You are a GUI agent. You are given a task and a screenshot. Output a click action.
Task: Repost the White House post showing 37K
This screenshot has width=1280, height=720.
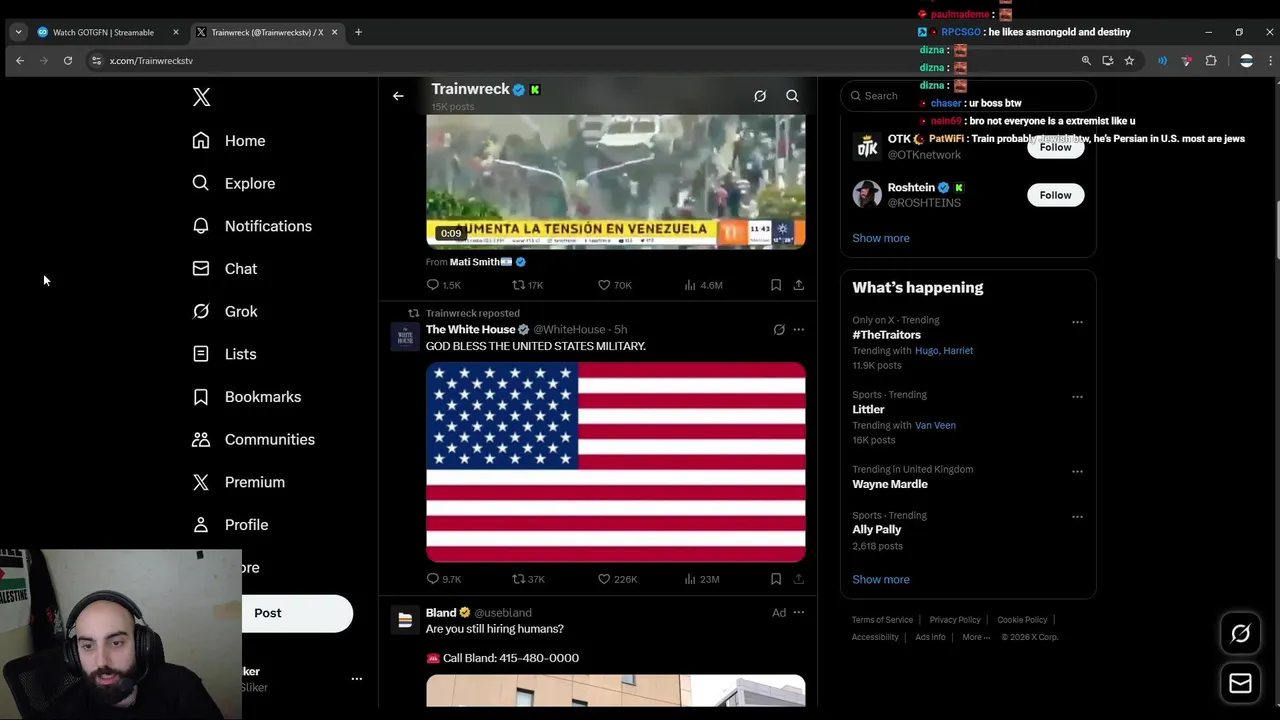coord(528,579)
